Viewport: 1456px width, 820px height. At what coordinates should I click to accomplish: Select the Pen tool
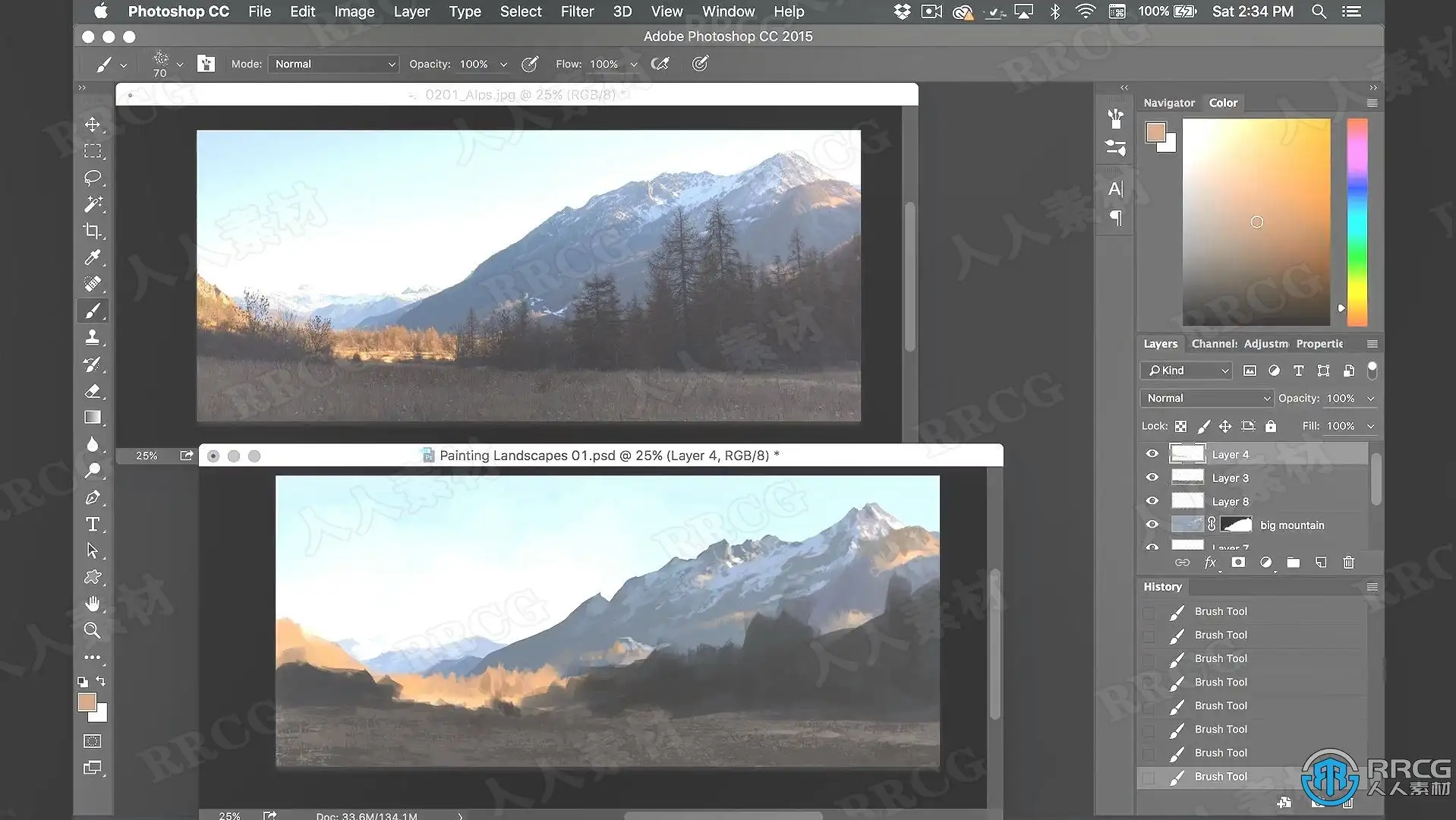click(x=93, y=497)
